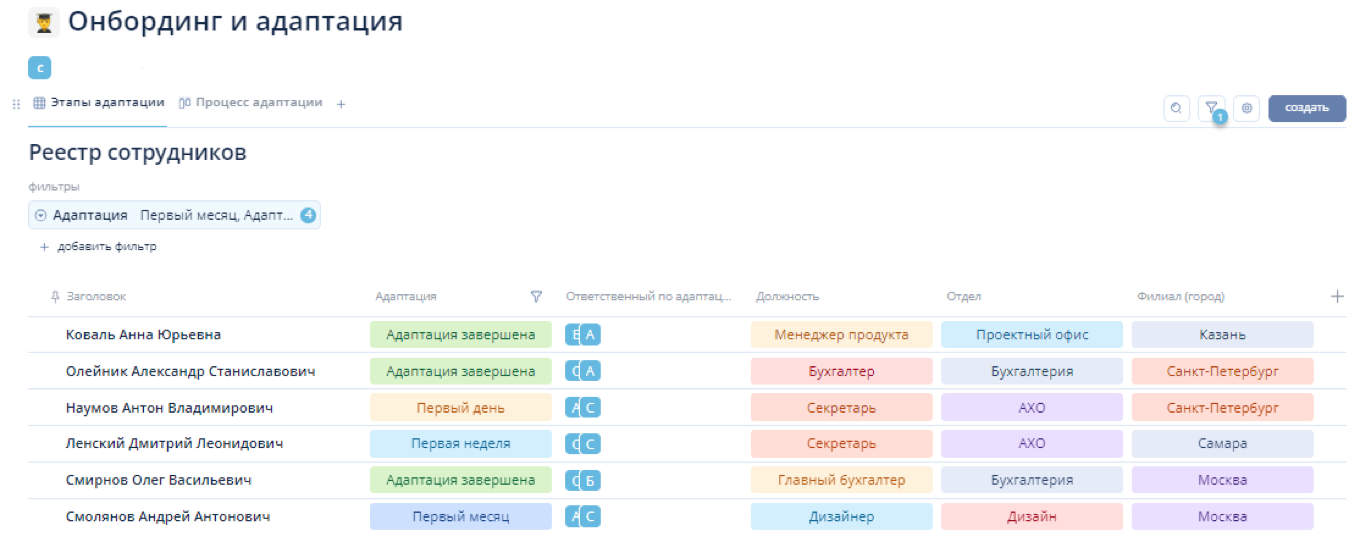Viewport: 1360px width, 539px height.
Task: Open the 'Казань' branch cell for Коваль
Action: pos(1222,335)
